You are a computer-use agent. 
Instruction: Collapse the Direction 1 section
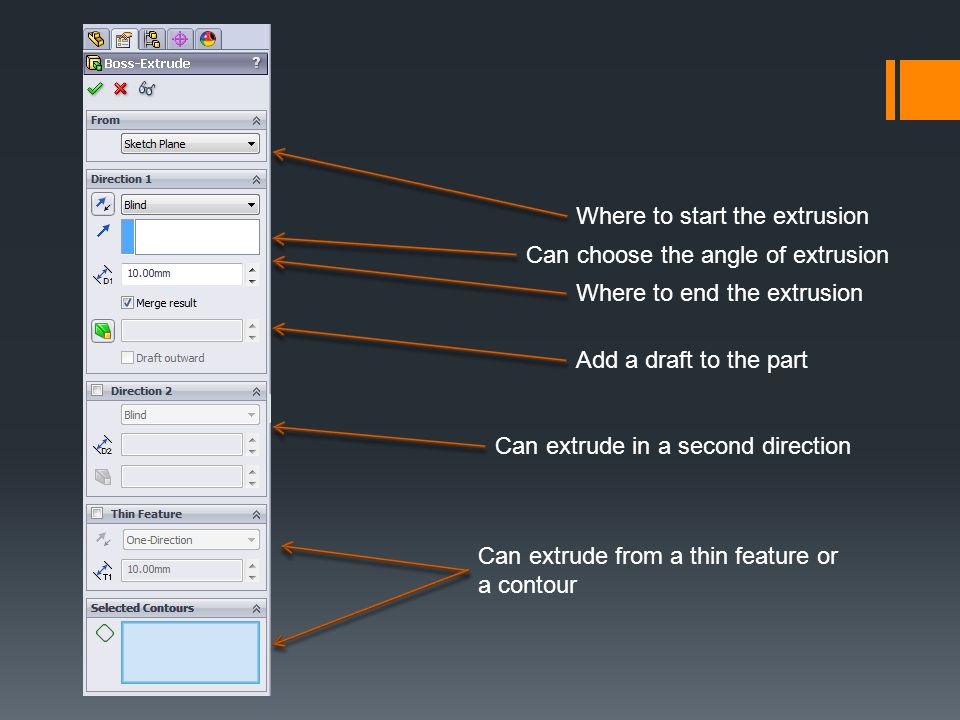[257, 179]
